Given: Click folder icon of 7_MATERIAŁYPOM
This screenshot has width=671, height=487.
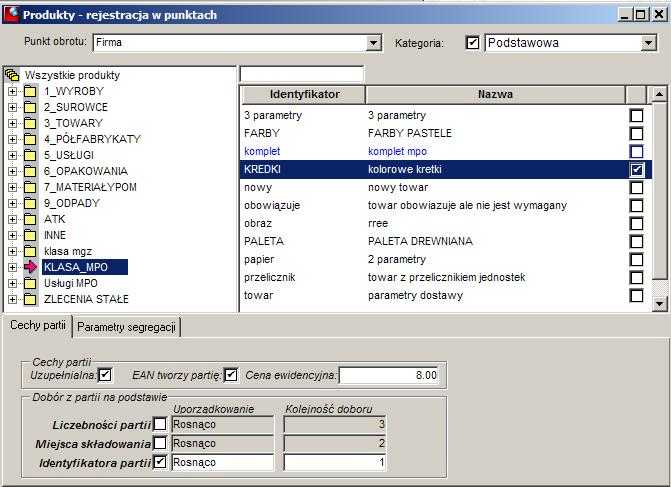Looking at the screenshot, I should coord(30,187).
